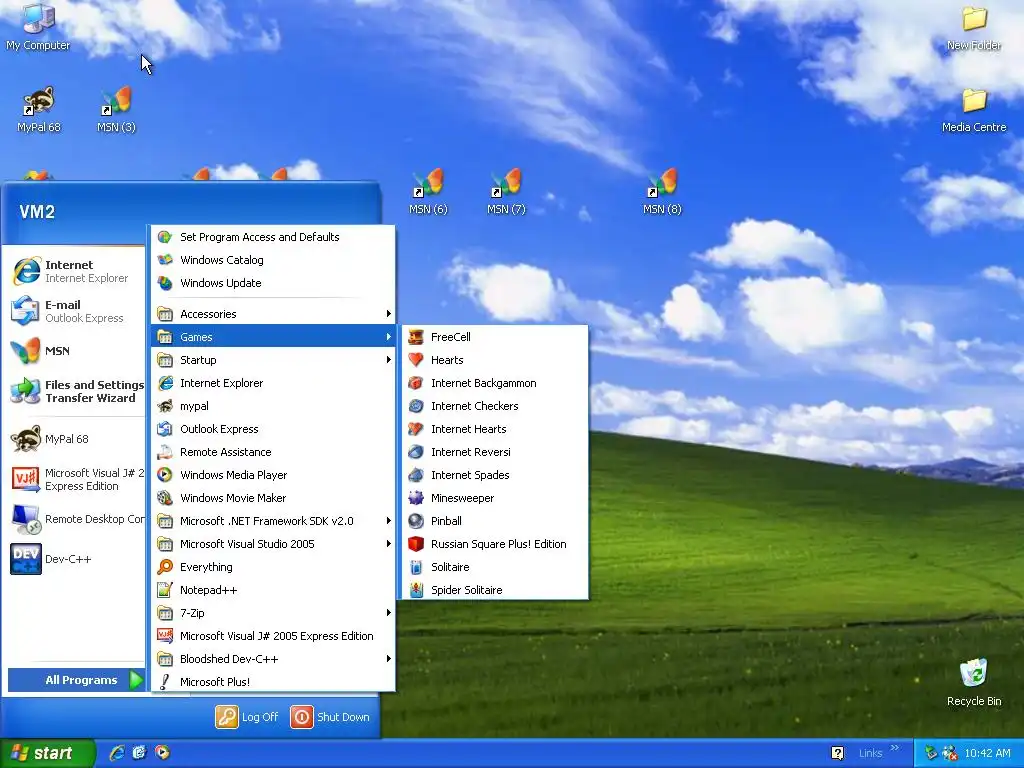Open Files and Settings Transfer Wizard
1024x768 pixels.
pyautogui.click(x=74, y=391)
